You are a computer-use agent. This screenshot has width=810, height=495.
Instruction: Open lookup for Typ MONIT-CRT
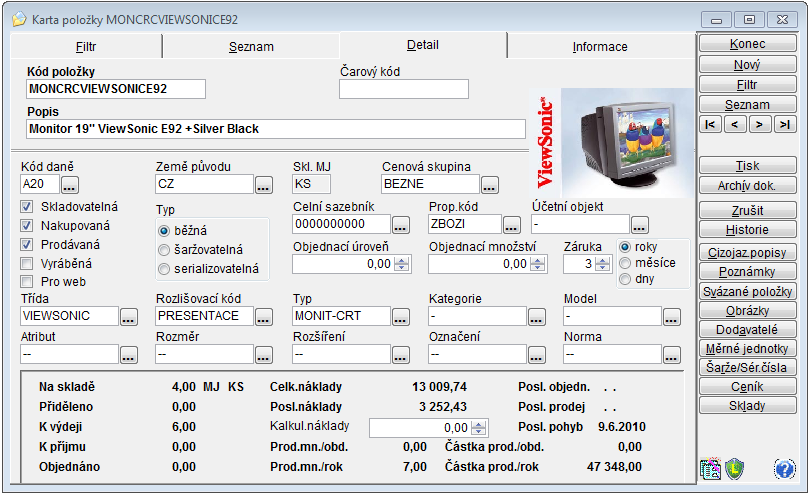pyautogui.click(x=401, y=317)
